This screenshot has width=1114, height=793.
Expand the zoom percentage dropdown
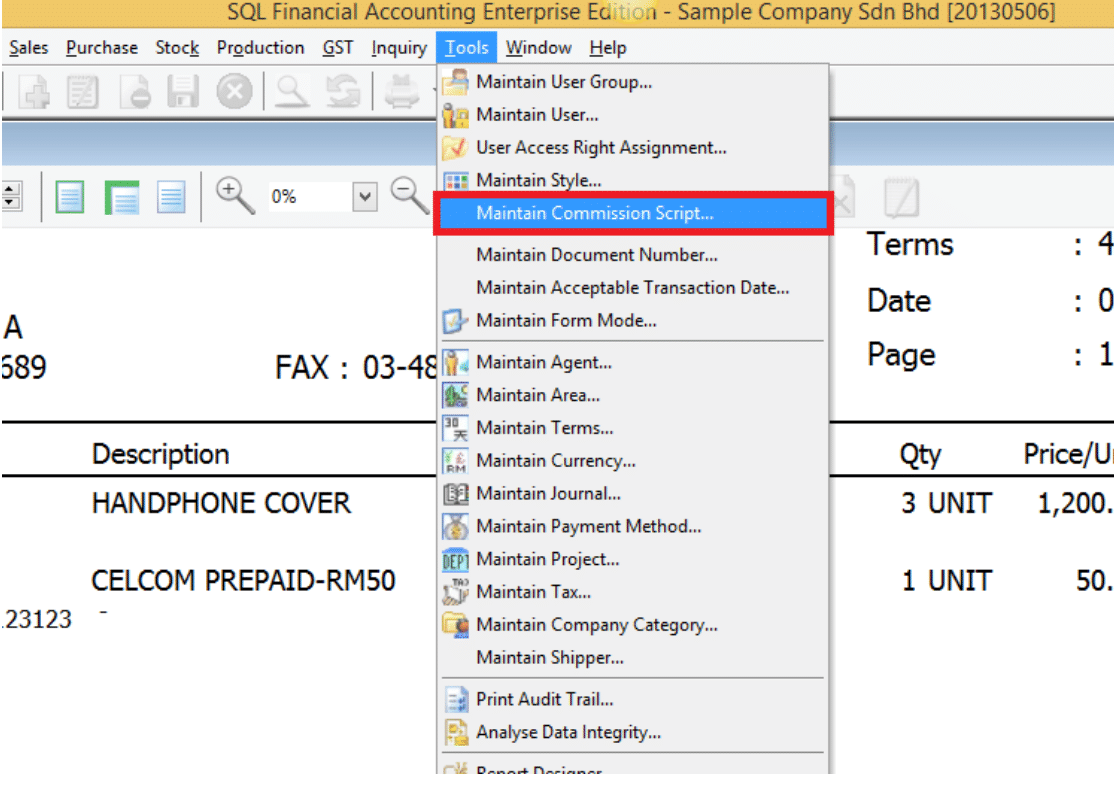366,197
